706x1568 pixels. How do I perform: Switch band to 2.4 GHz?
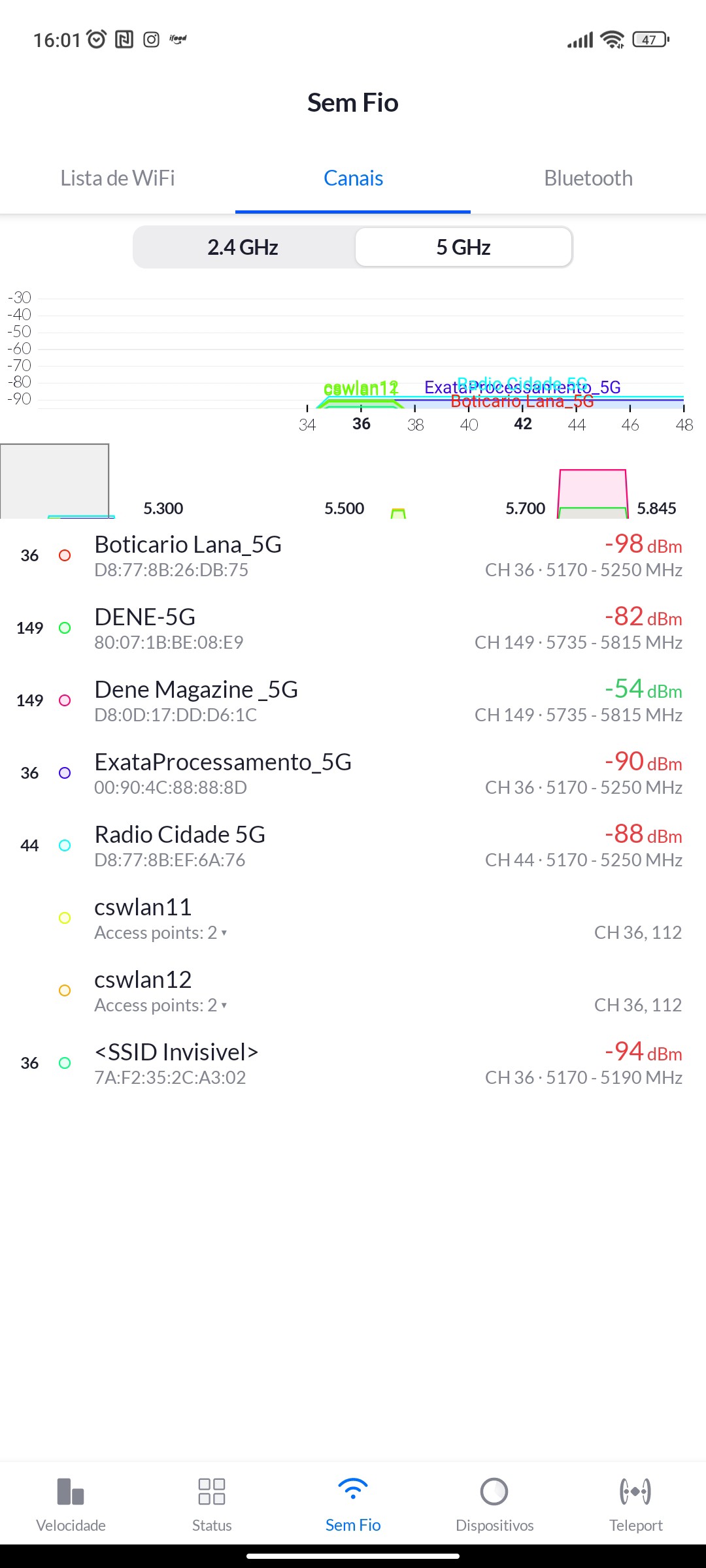243,248
